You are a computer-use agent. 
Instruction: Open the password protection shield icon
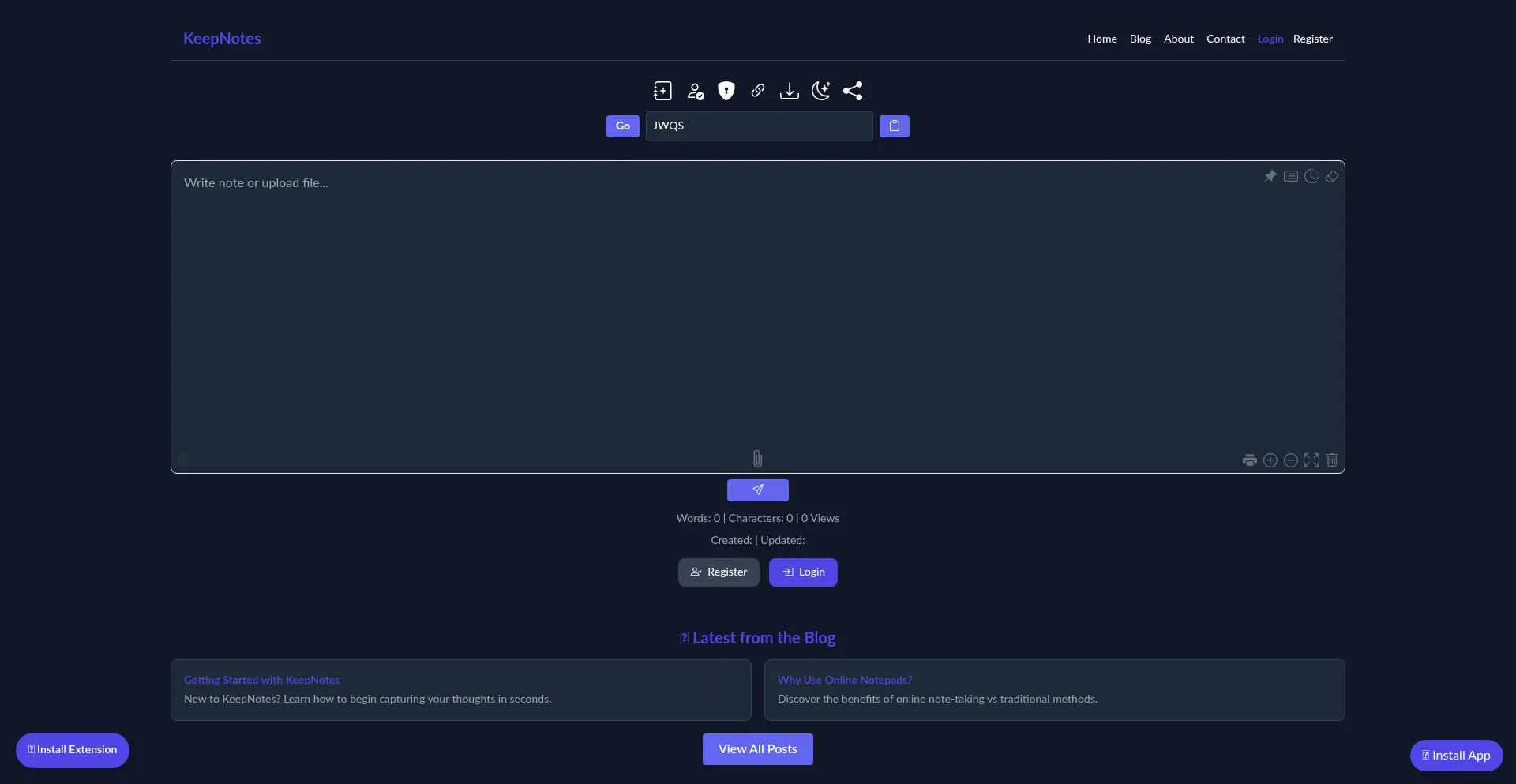coord(726,91)
